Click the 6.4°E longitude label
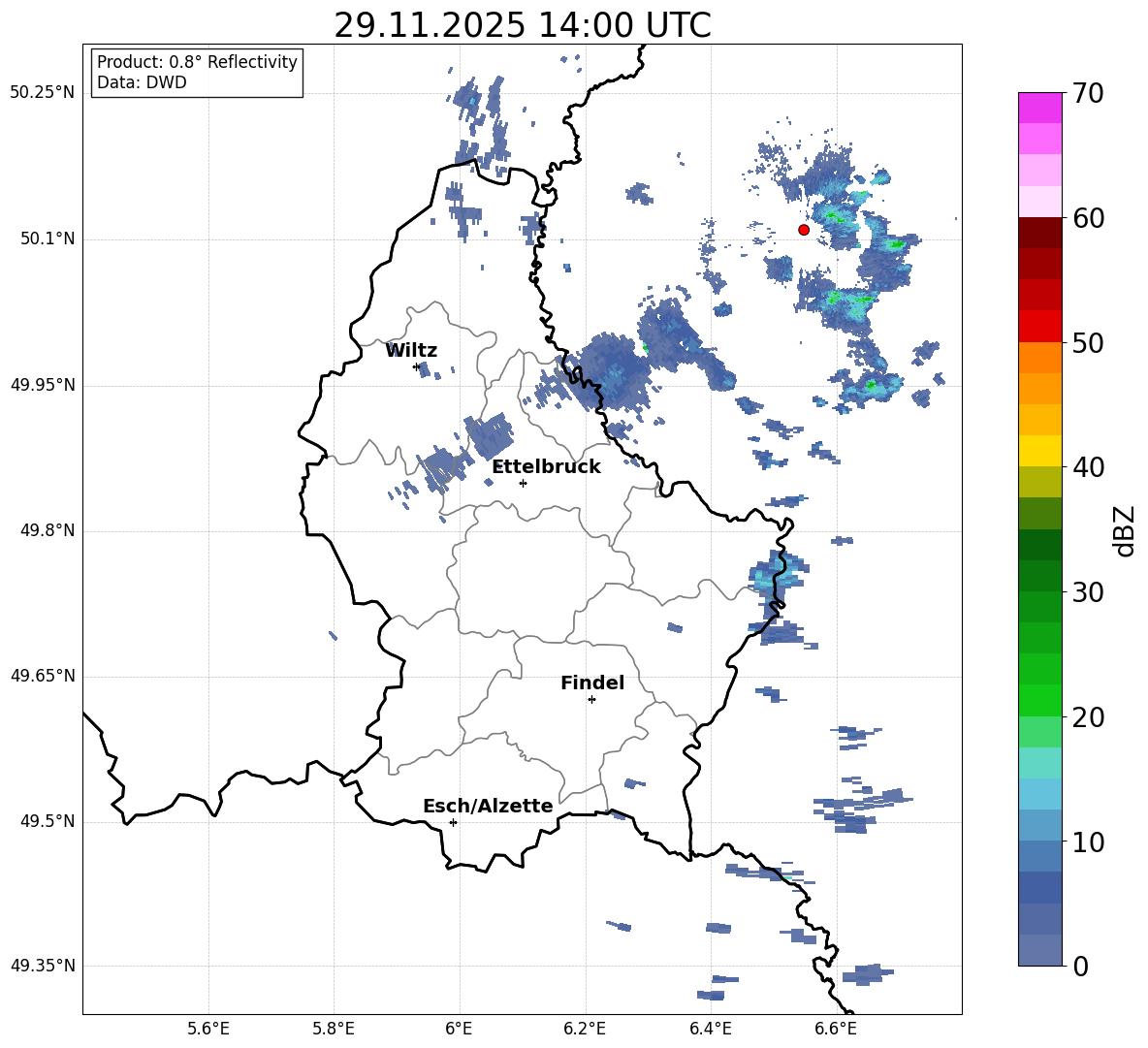The height and width of the screenshot is (1048, 1148). [710, 1029]
